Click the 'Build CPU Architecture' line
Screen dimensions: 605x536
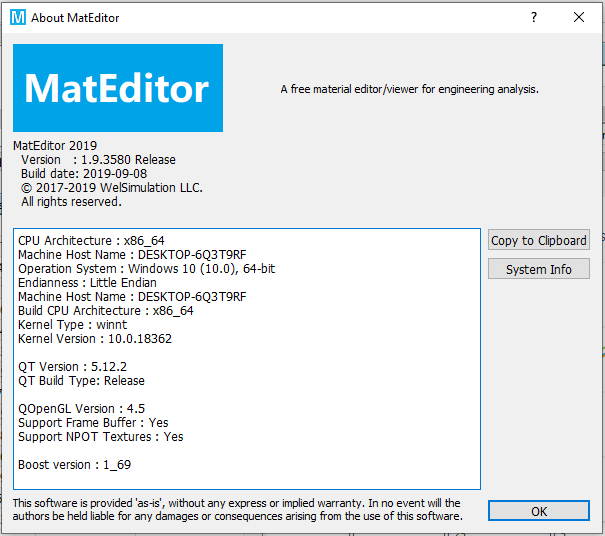coord(106,311)
